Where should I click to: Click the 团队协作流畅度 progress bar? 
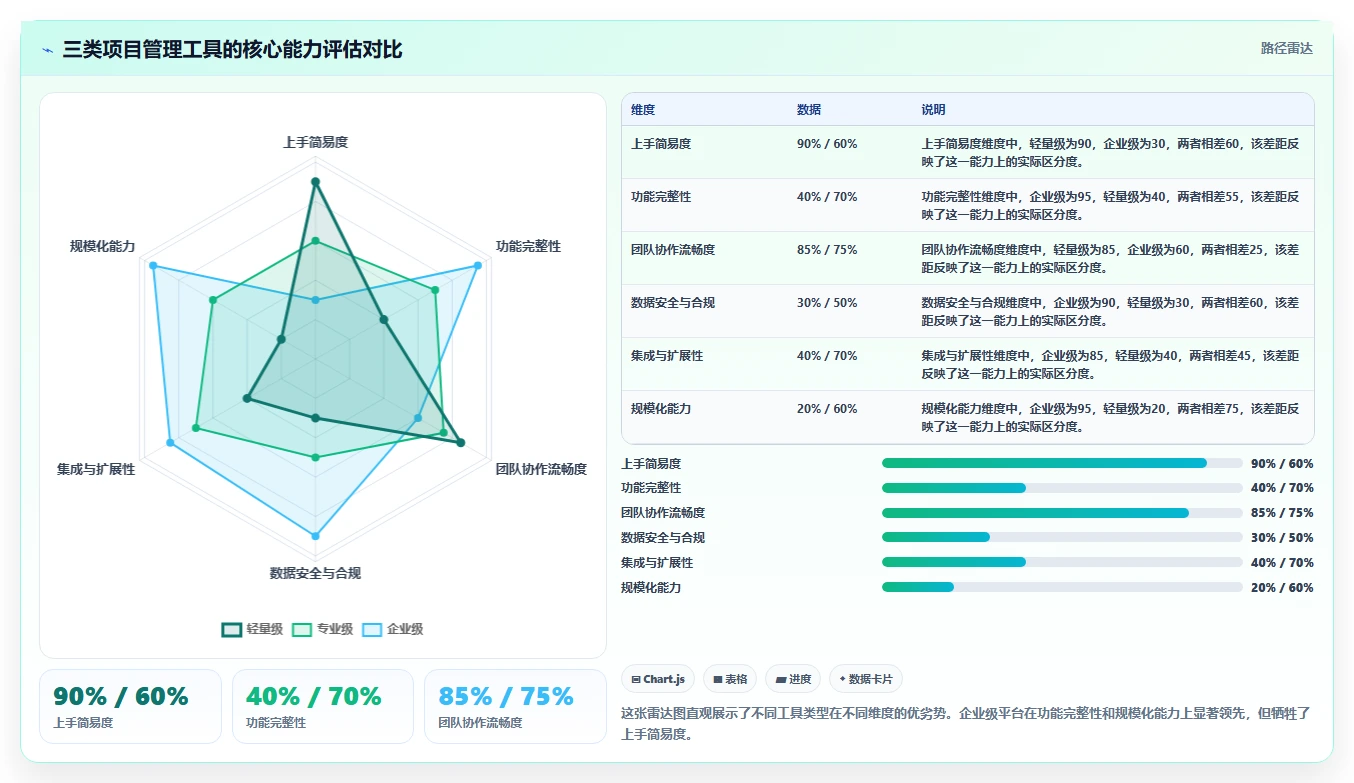point(1062,513)
